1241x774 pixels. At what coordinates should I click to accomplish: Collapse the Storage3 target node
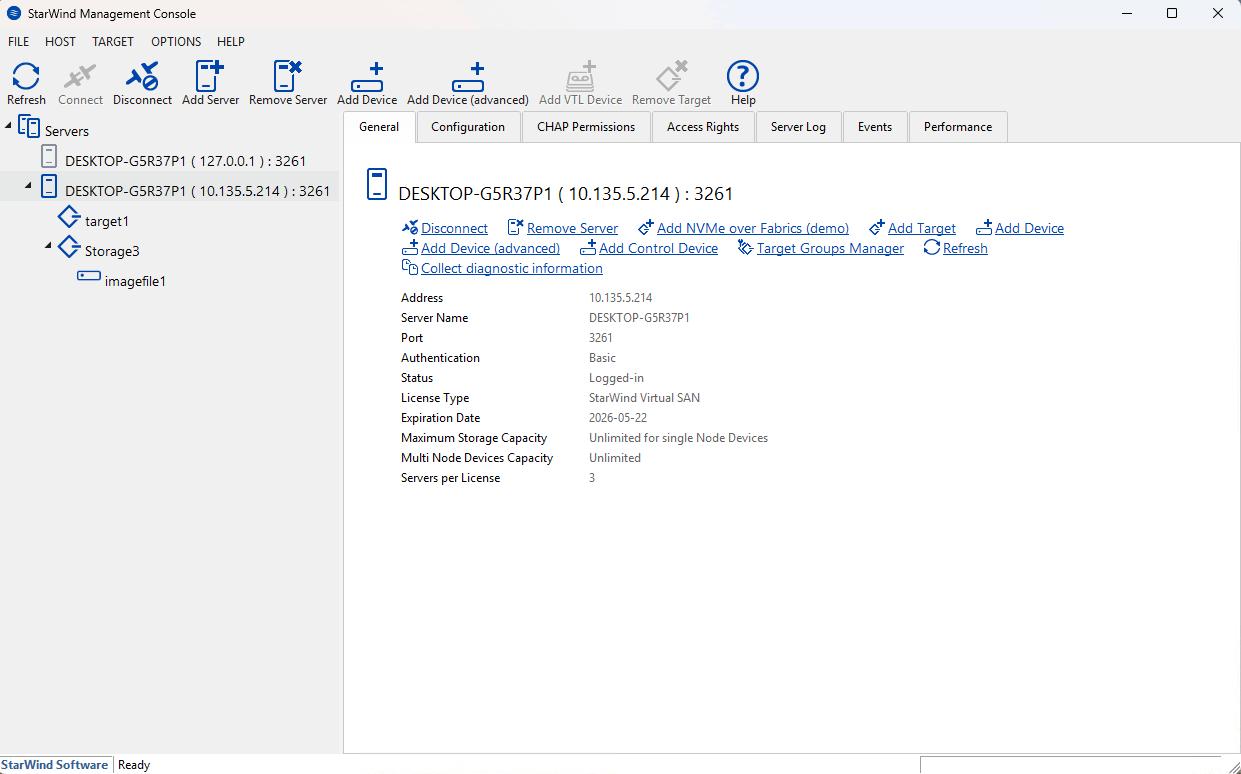click(x=48, y=245)
